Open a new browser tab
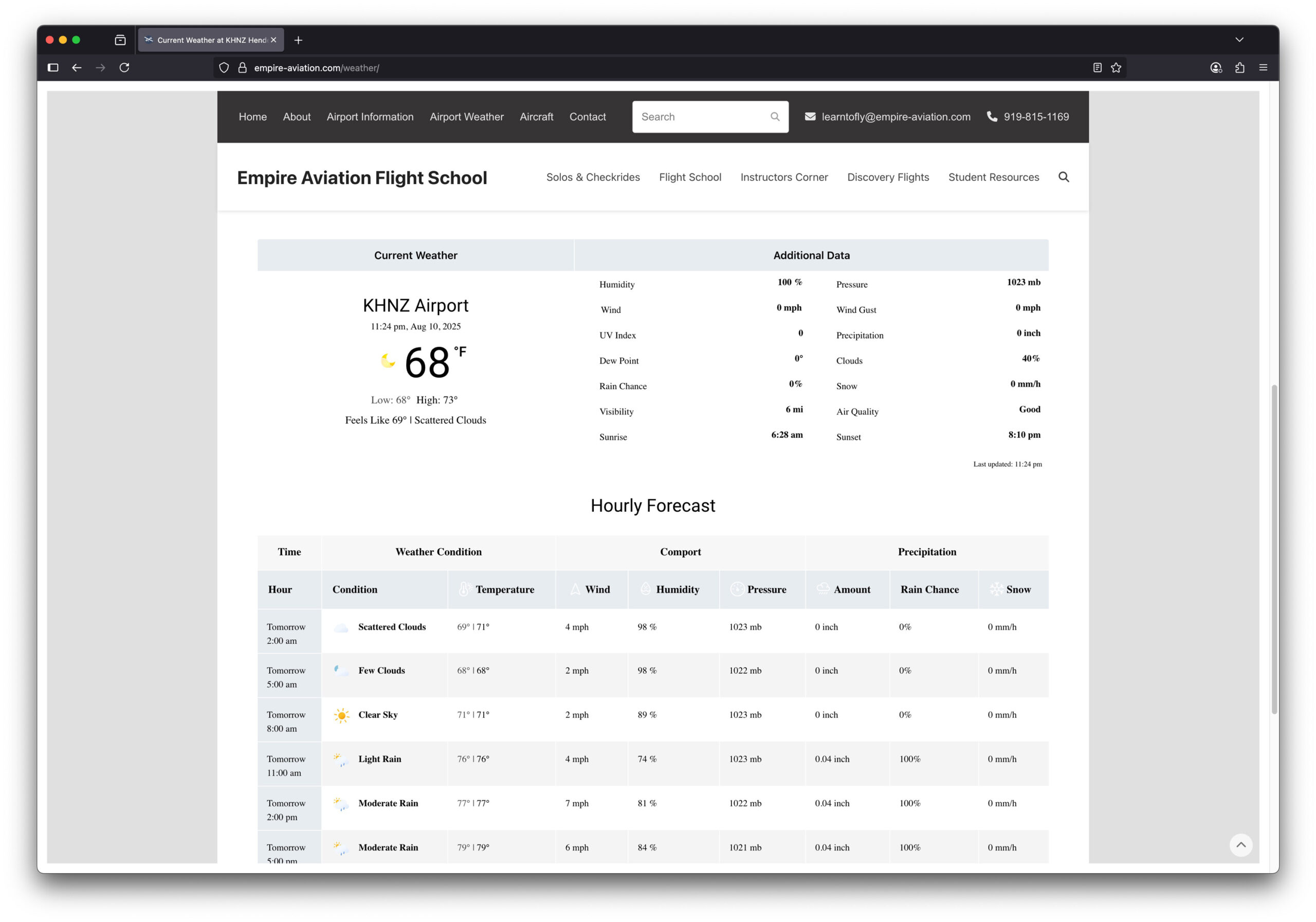This screenshot has height=922, width=1316. [x=298, y=40]
